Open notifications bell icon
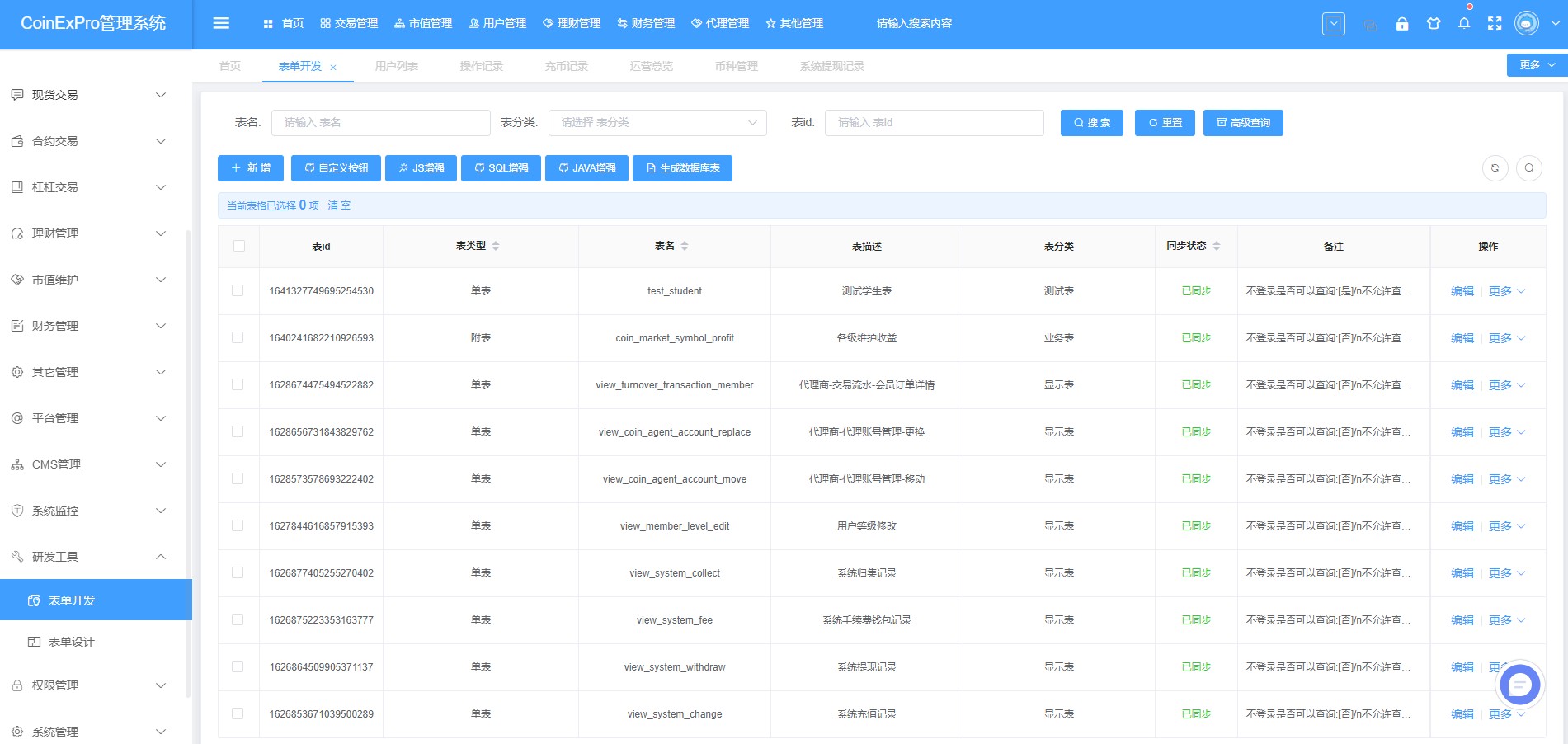This screenshot has height=744, width=1568. (x=1464, y=24)
